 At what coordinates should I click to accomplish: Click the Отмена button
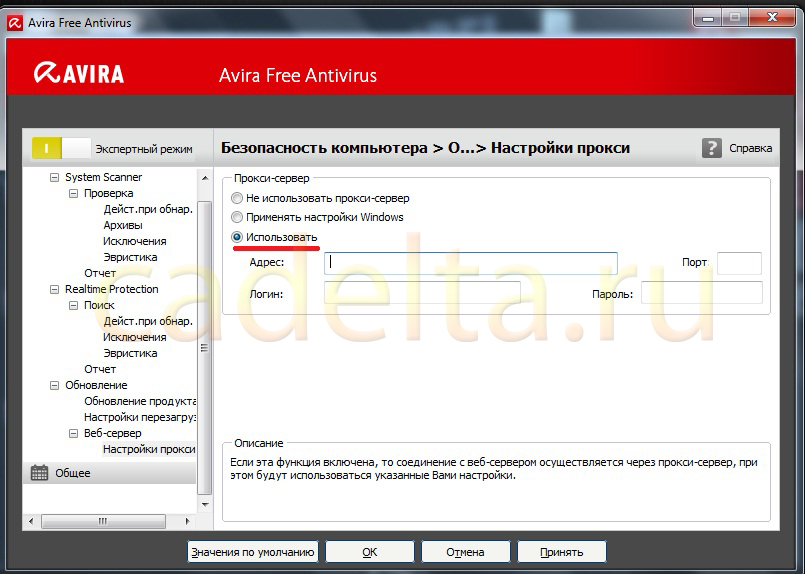tap(465, 552)
